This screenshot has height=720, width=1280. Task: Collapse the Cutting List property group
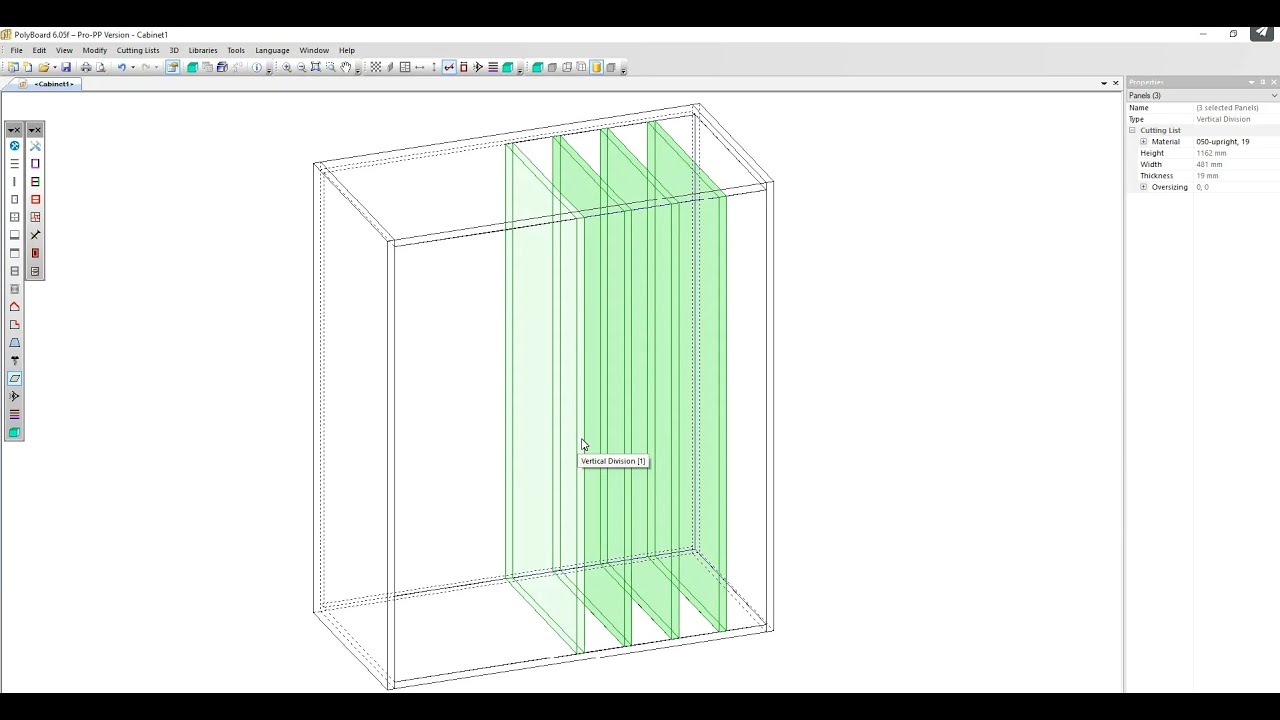[x=1132, y=130]
